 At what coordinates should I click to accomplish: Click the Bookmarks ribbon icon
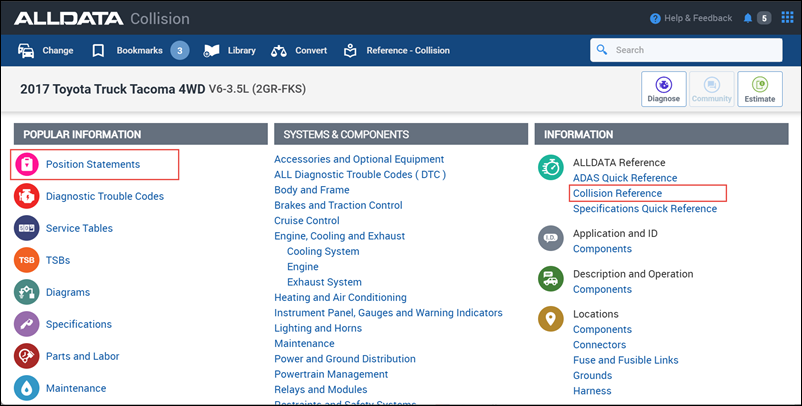click(x=98, y=51)
